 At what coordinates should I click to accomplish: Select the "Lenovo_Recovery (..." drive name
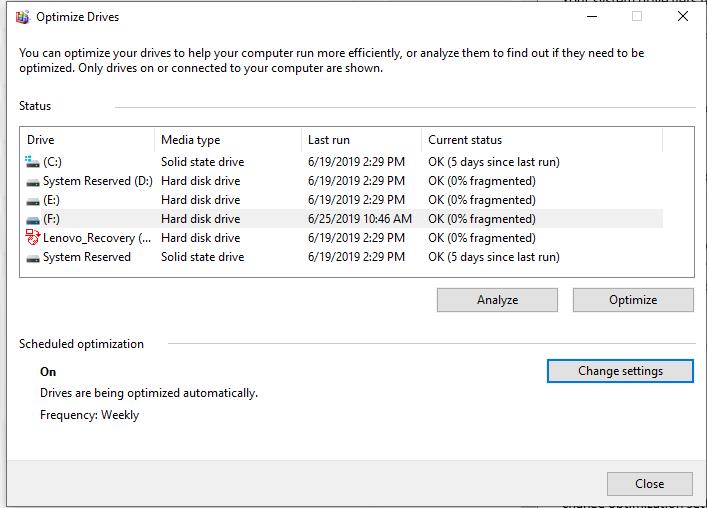pos(97,238)
